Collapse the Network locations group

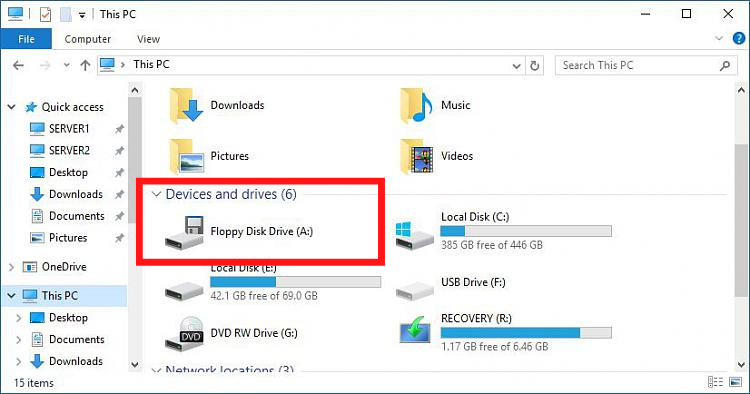tap(156, 370)
